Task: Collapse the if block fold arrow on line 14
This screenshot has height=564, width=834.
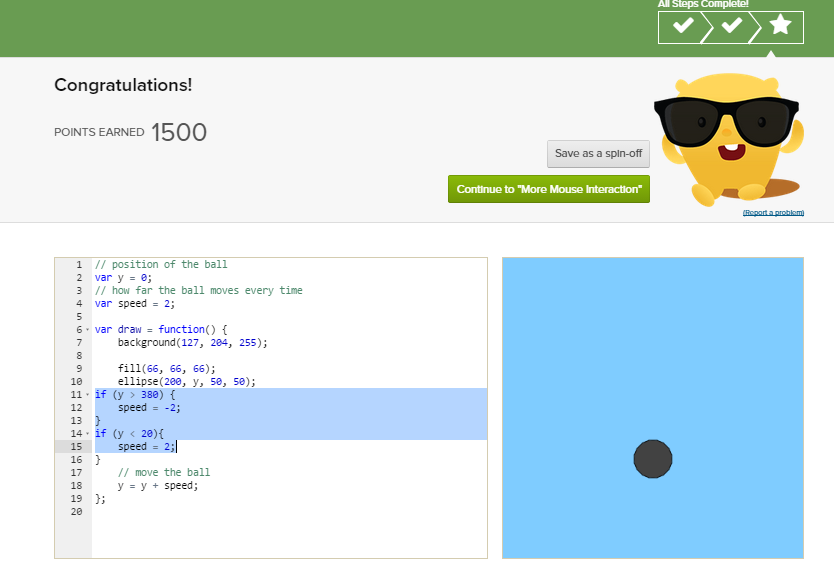Action: [88, 434]
